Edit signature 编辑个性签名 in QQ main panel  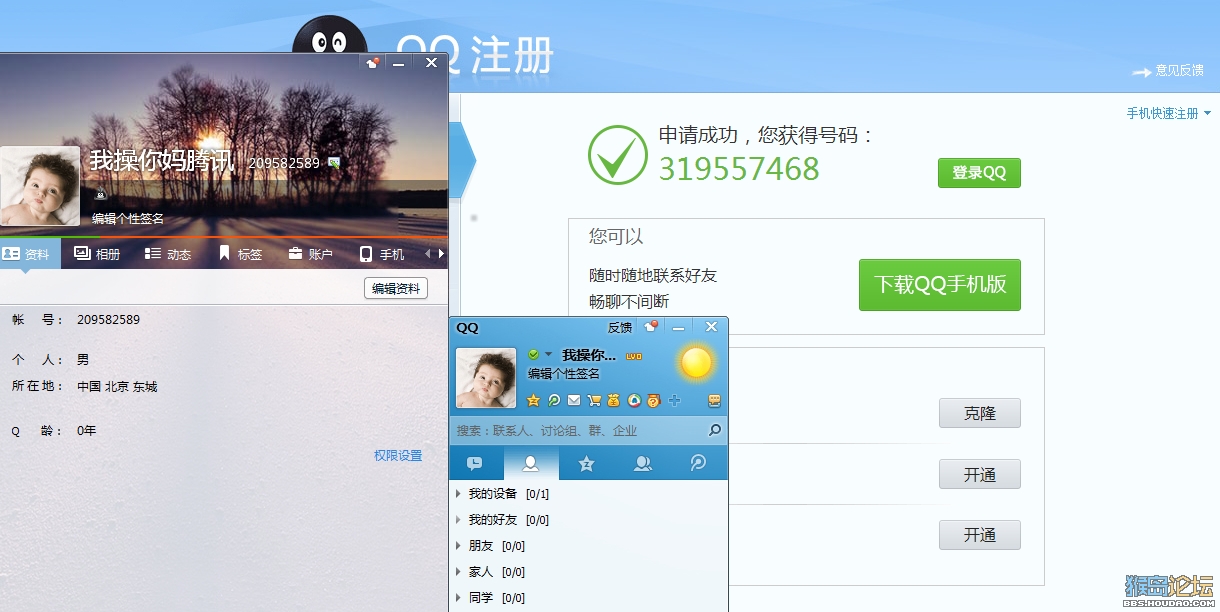tap(564, 374)
